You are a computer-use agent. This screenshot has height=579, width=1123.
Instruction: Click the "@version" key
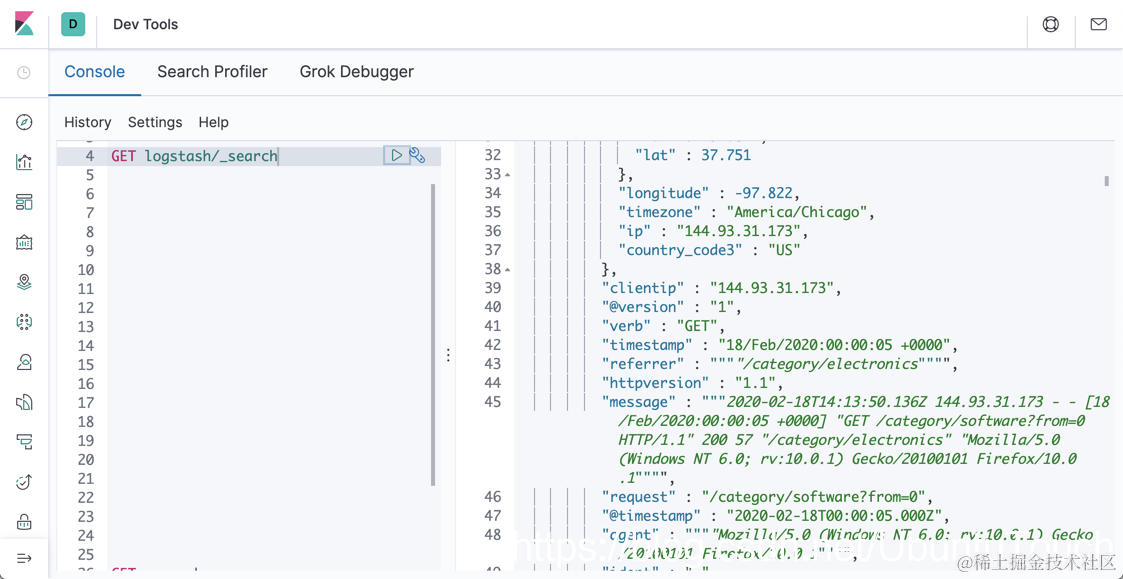[641, 307]
